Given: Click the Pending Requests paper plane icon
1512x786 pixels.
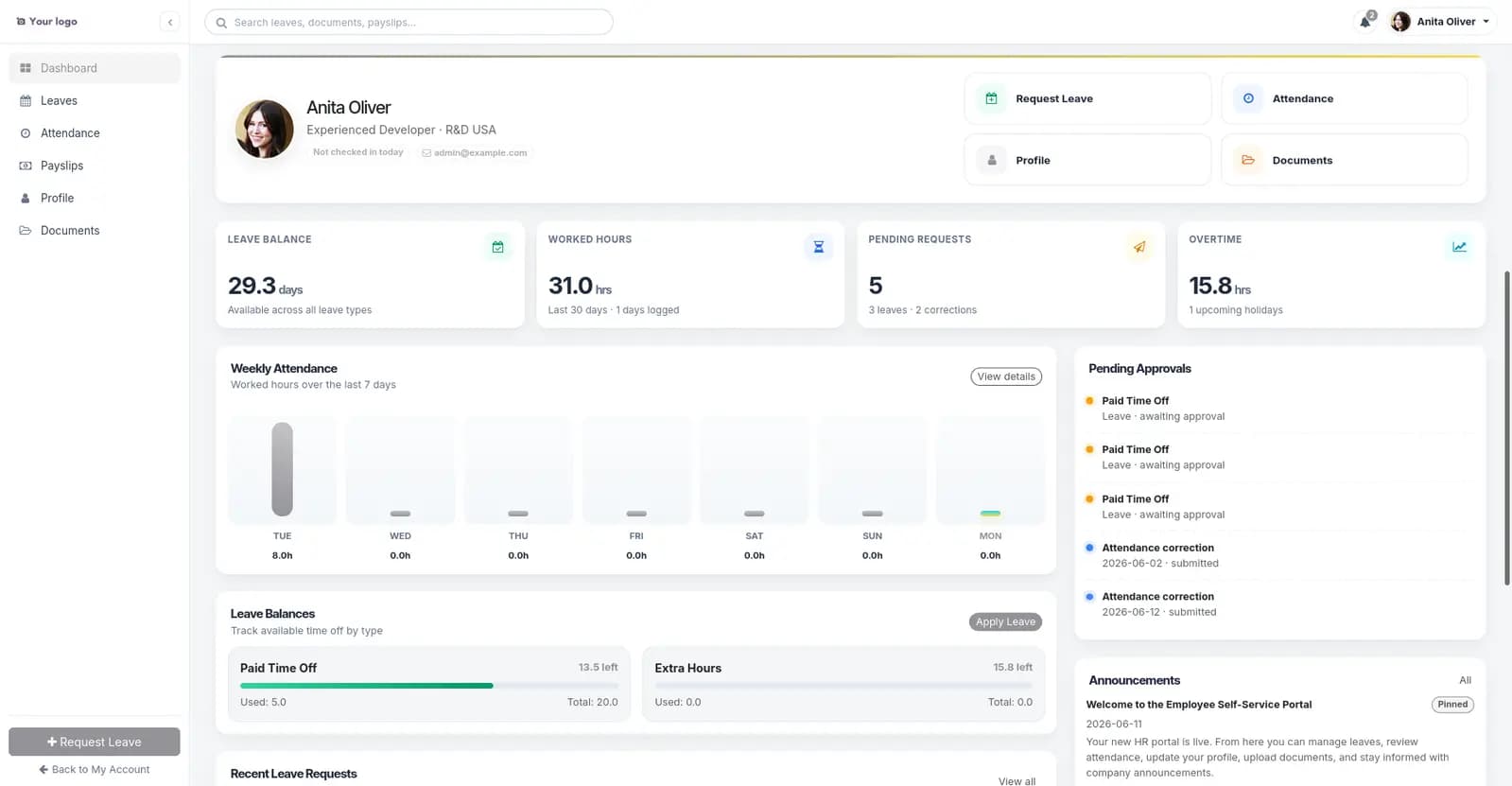Looking at the screenshot, I should pyautogui.click(x=1139, y=247).
